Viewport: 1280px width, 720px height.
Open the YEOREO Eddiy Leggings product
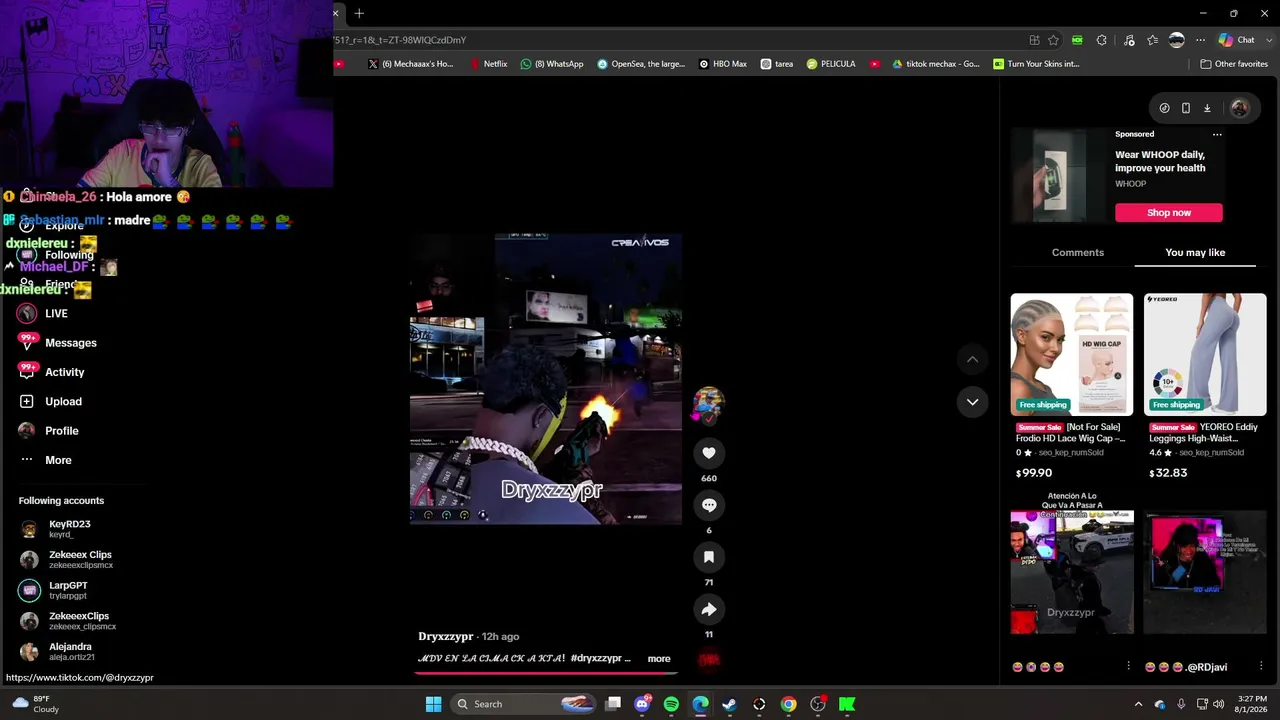click(x=1205, y=387)
